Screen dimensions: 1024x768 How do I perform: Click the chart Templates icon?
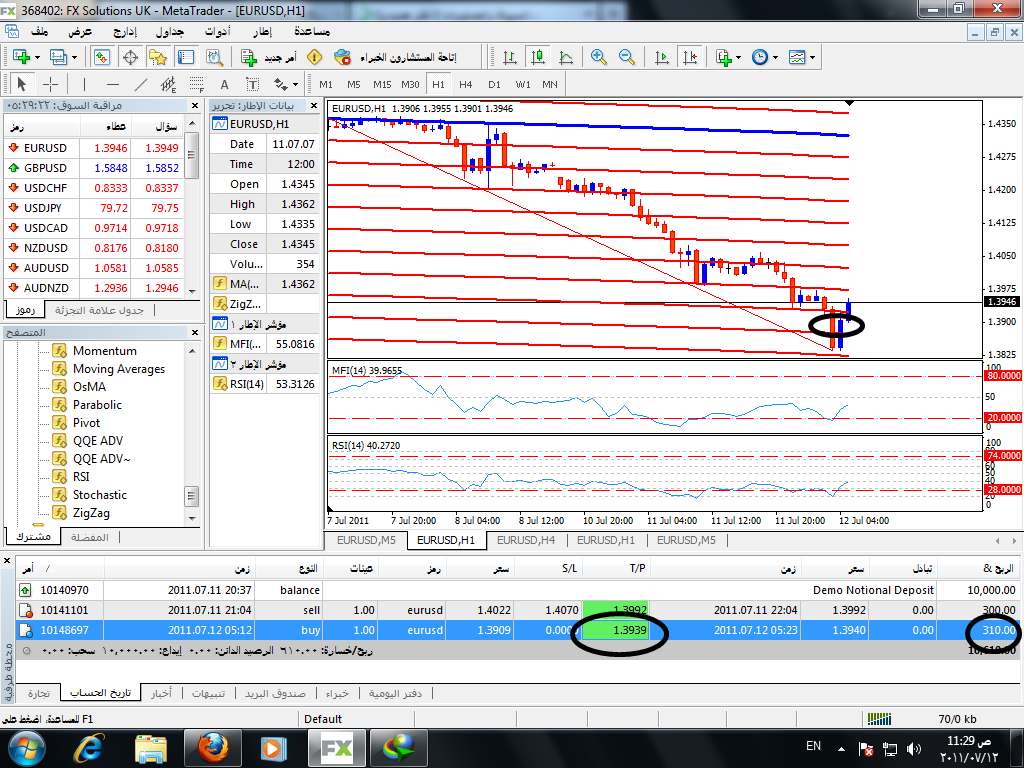[797, 57]
